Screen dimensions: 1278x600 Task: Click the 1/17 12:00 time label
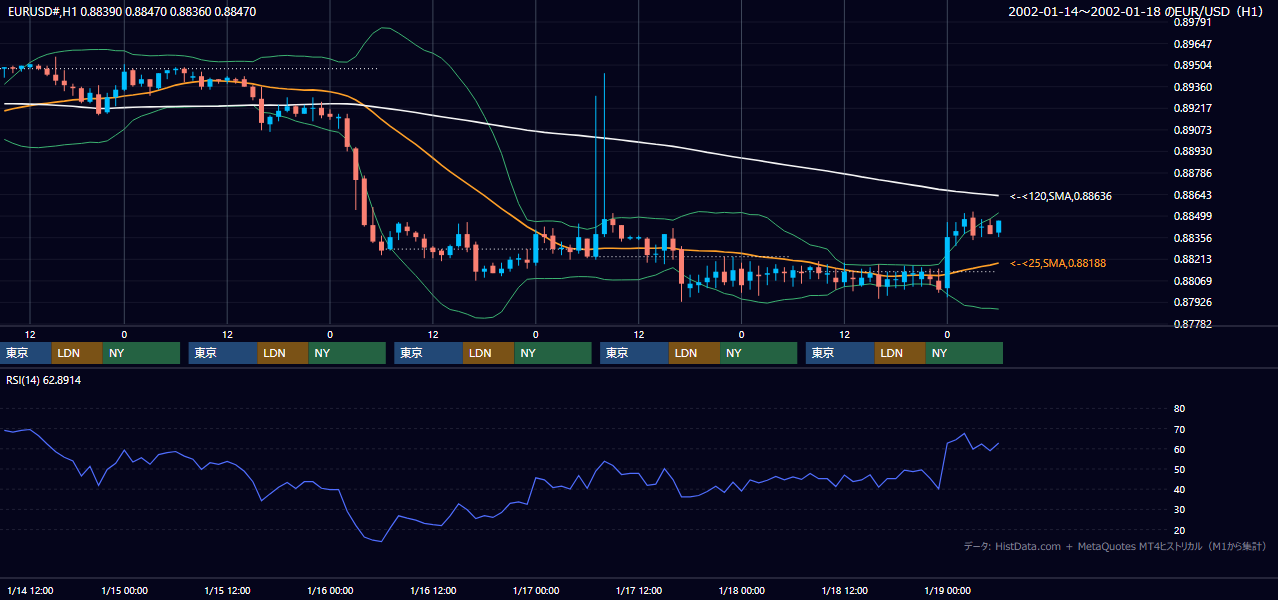[638, 591]
